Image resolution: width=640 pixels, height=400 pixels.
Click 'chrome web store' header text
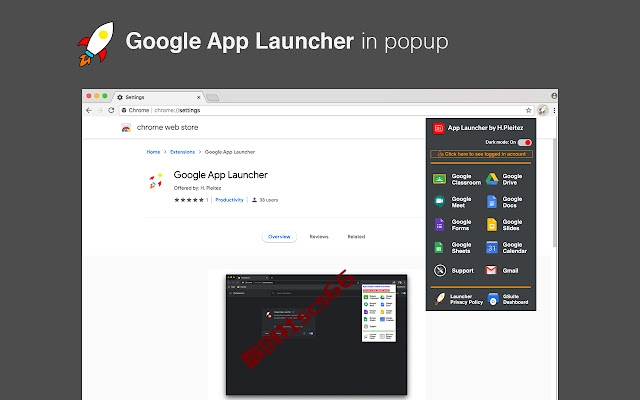click(x=167, y=127)
